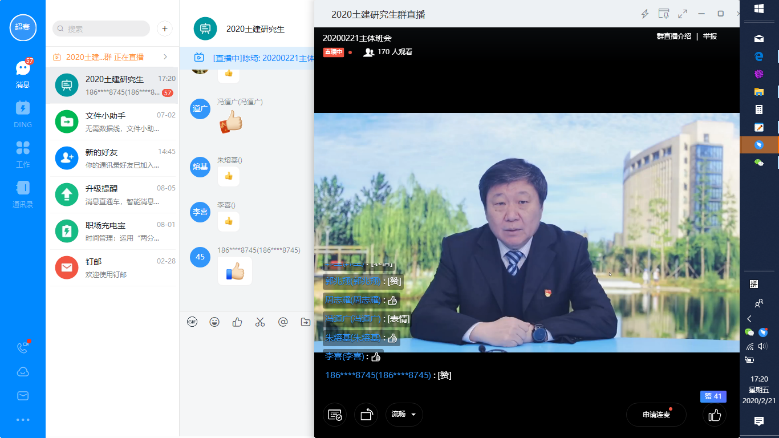Image resolution: width=779 pixels, height=438 pixels.
Task: Open the emoji picker in chat toolbar
Action: tap(215, 322)
